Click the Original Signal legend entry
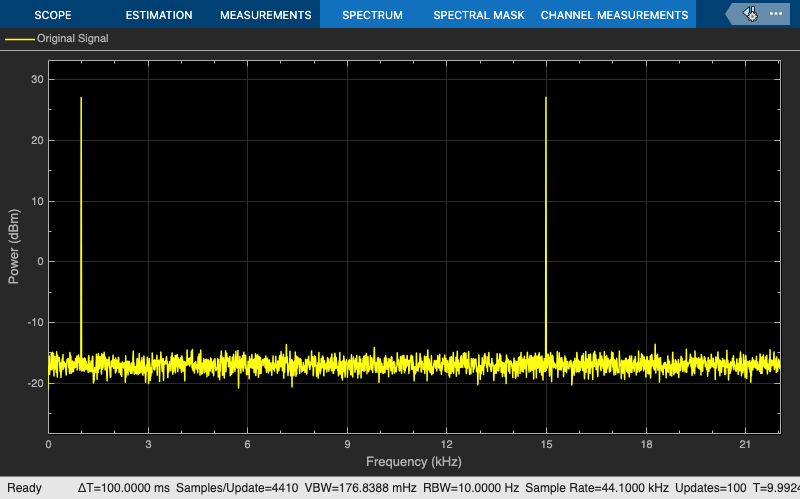800x499 pixels. pos(72,38)
